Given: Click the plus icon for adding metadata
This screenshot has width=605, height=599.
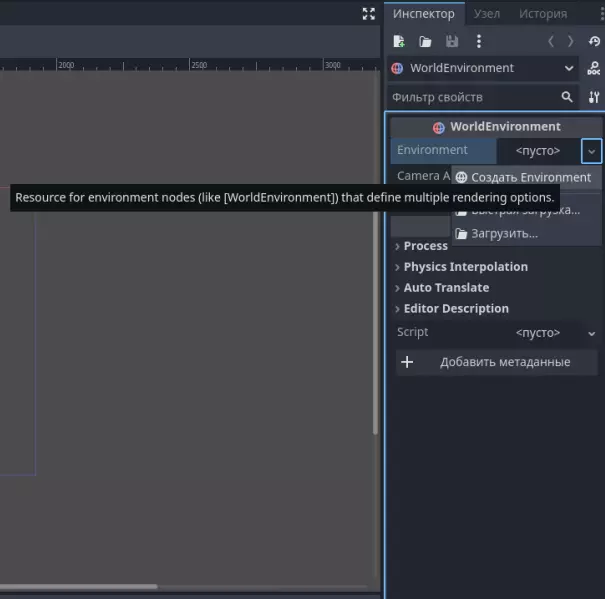Looking at the screenshot, I should pyautogui.click(x=407, y=362).
